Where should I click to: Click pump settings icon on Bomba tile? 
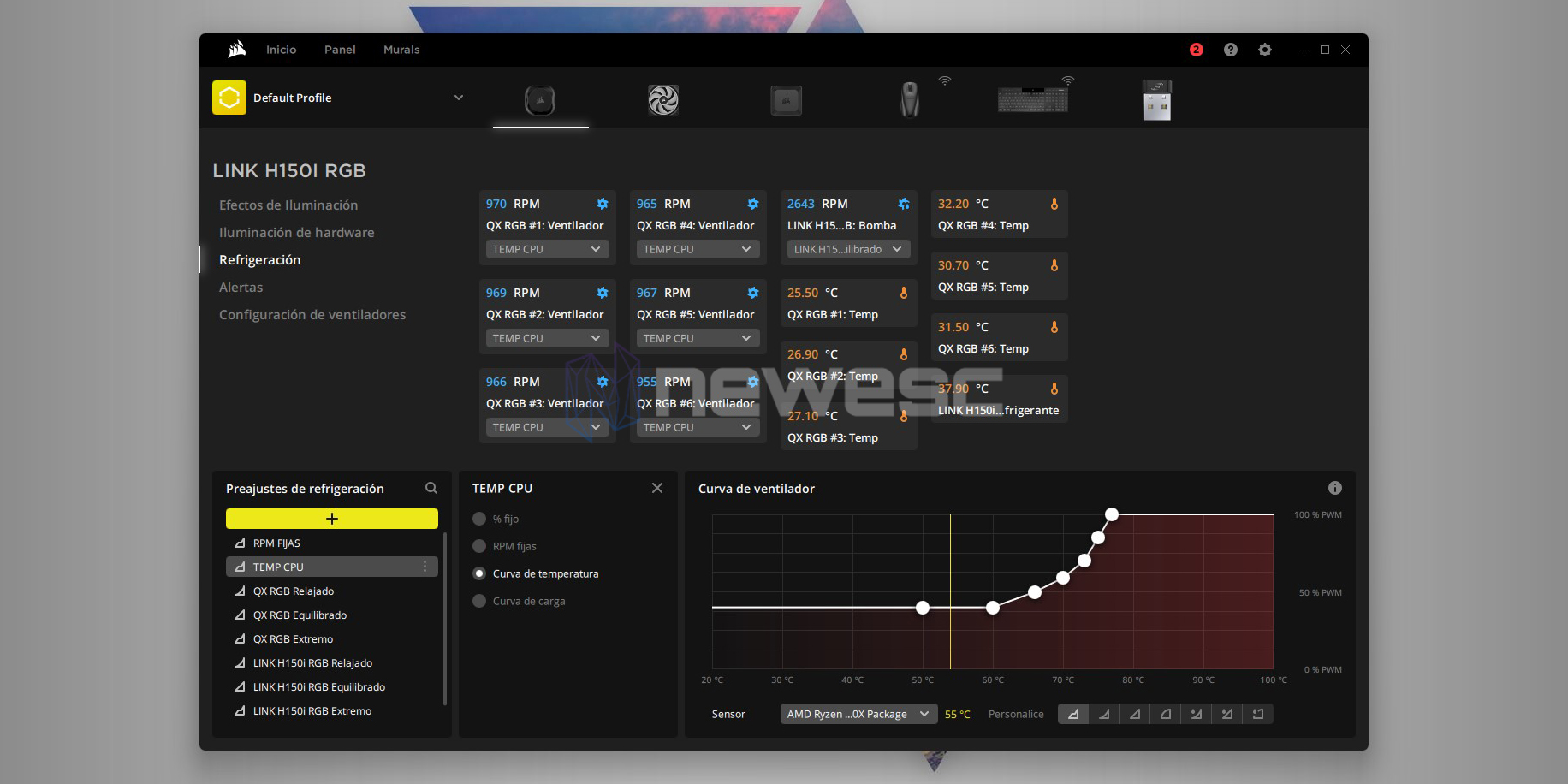click(904, 204)
